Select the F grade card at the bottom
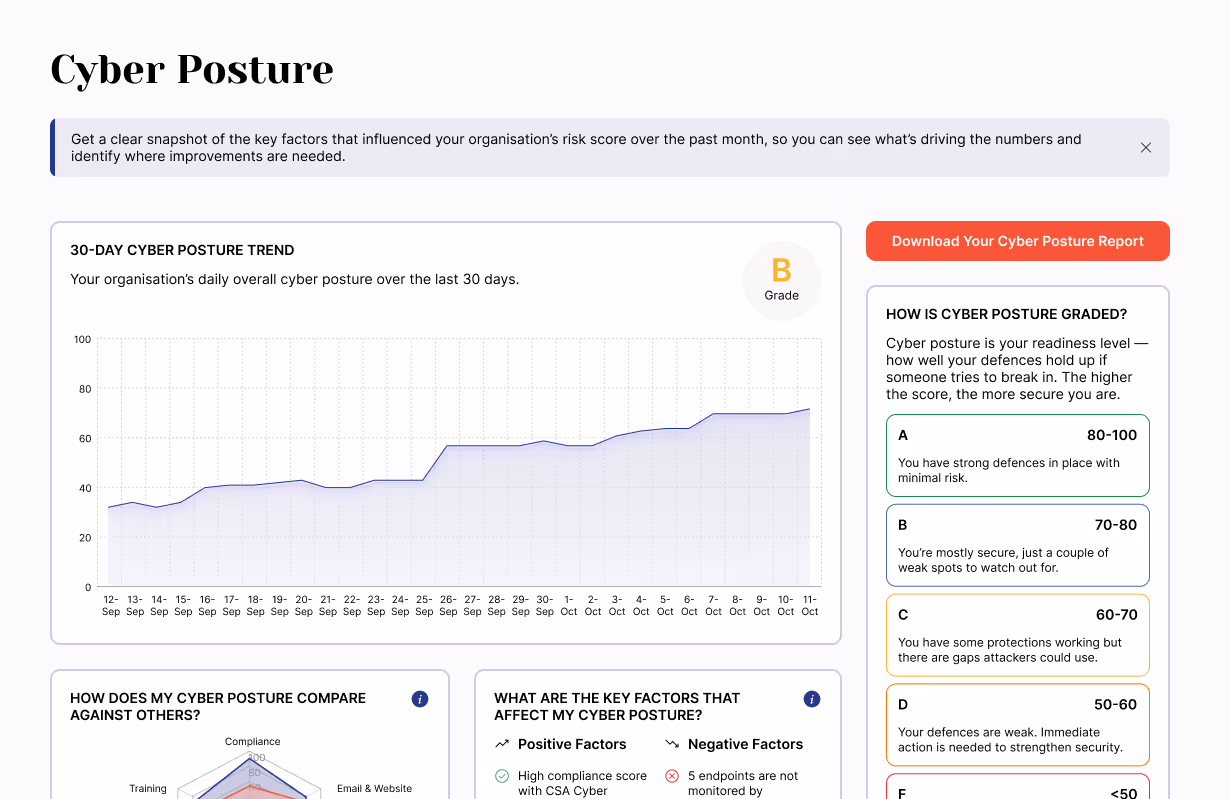Screen dimensions: 1230x799 [x=1017, y=790]
